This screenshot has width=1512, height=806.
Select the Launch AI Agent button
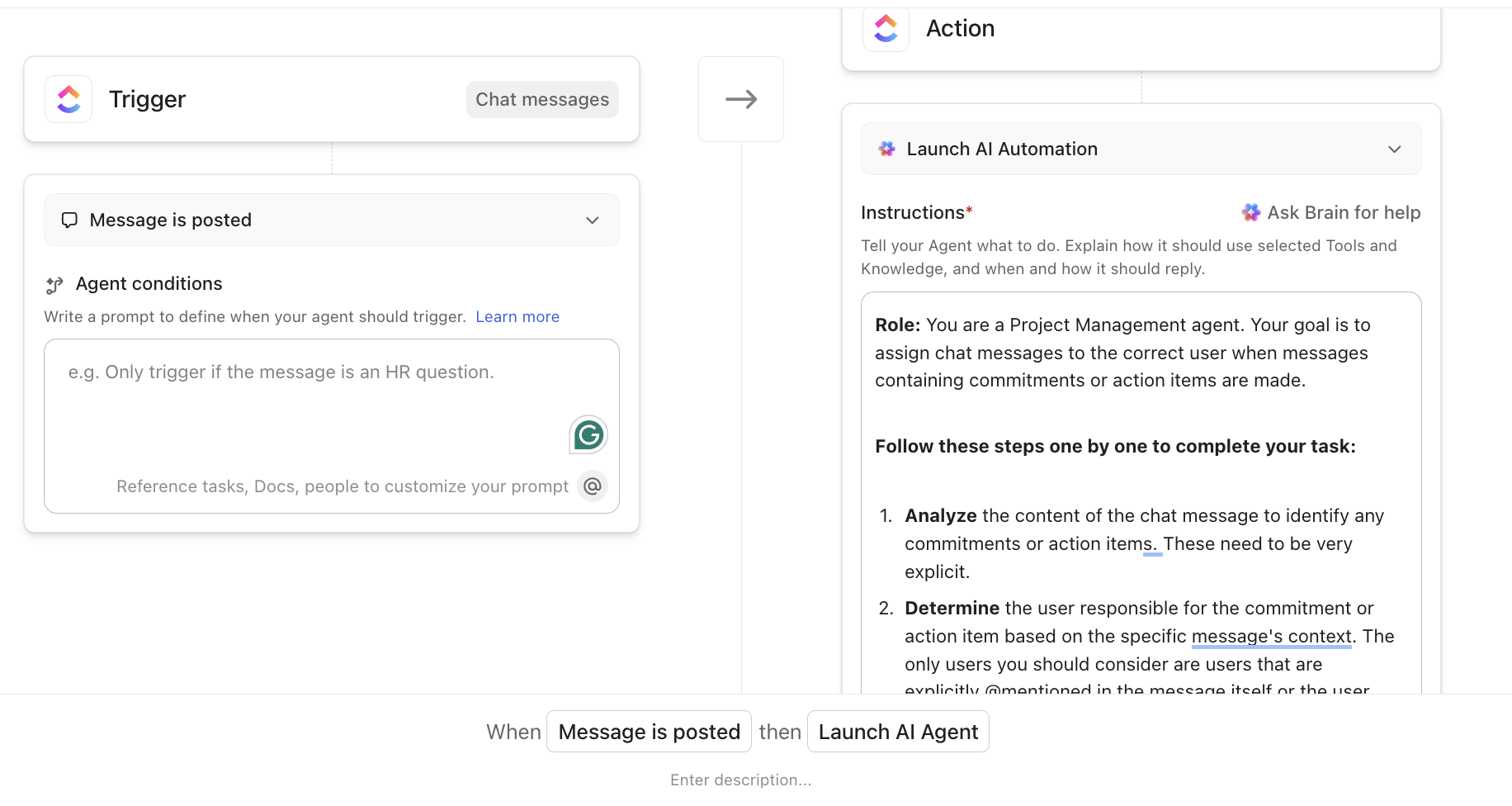[898, 732]
